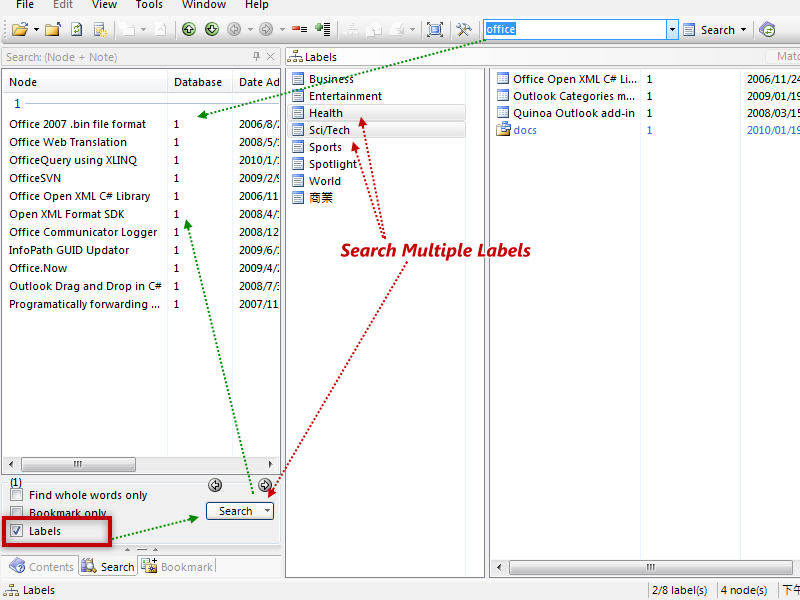Click into the toolbar search box containing 'office'
This screenshot has height=600, width=800.
[574, 30]
